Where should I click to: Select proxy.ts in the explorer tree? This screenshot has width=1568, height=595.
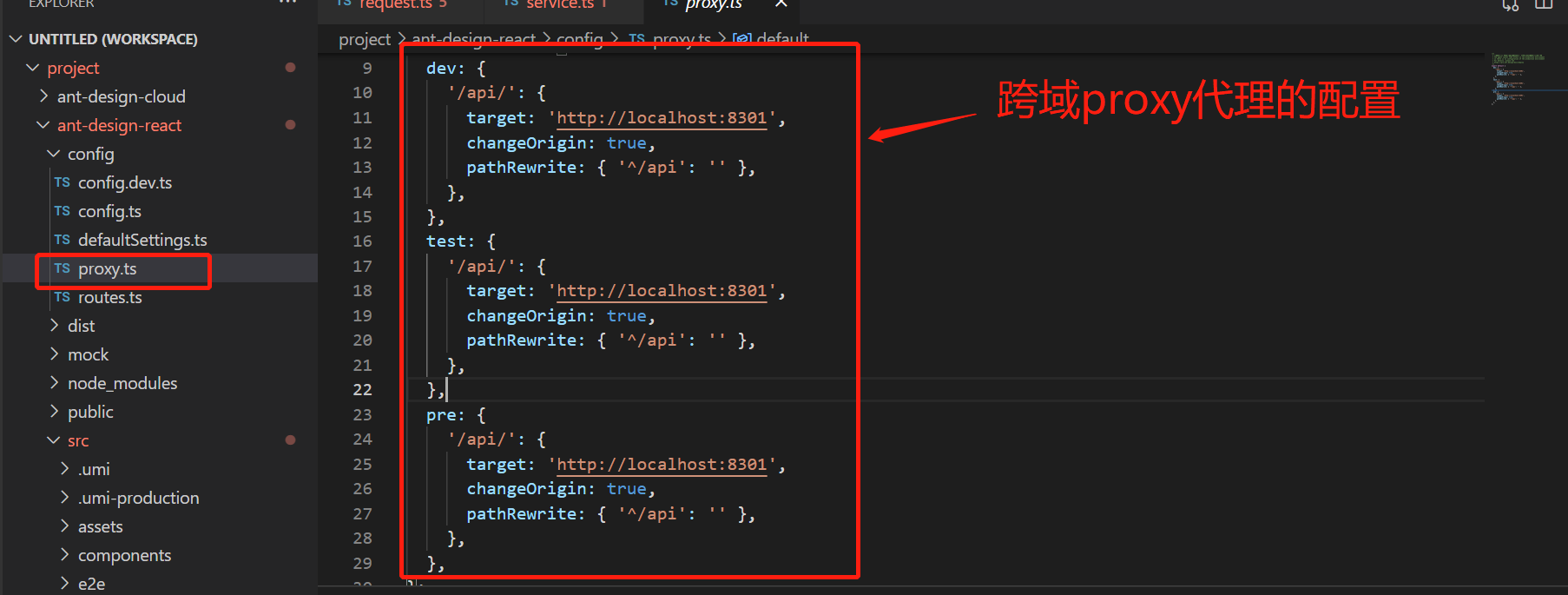(108, 268)
